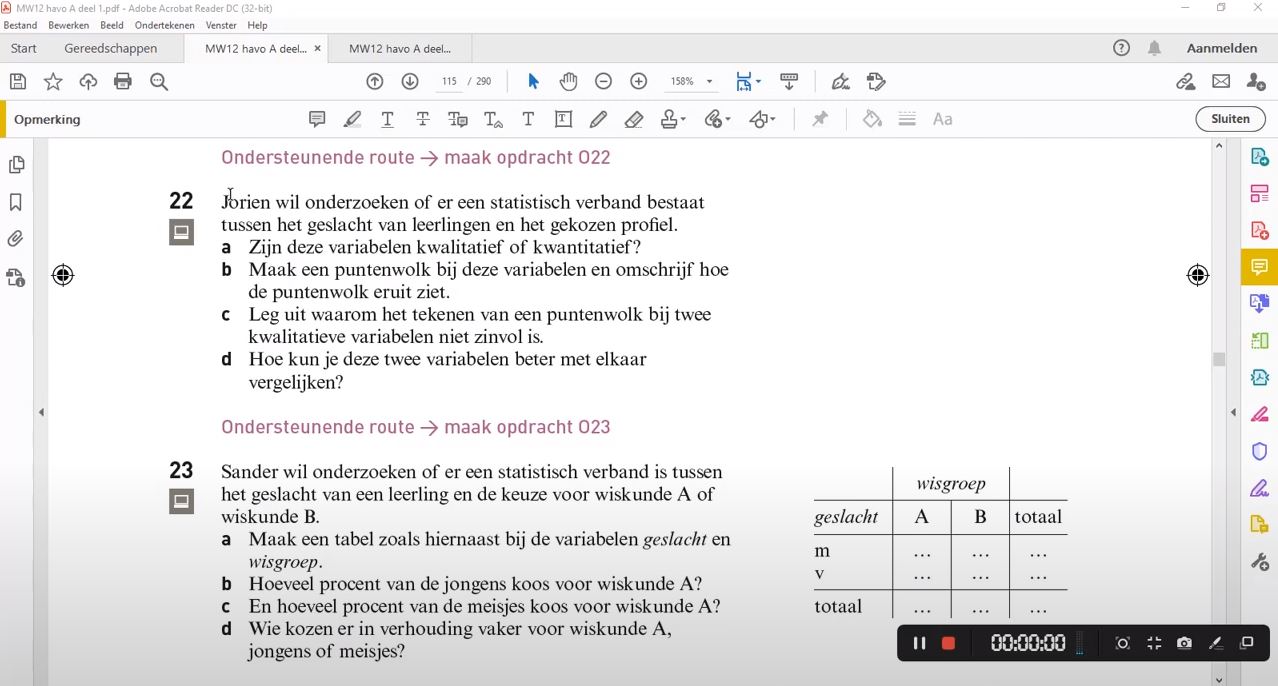1278x686 pixels.
Task: Open the yellow comment tool in right pane
Action: pyautogui.click(x=1259, y=267)
